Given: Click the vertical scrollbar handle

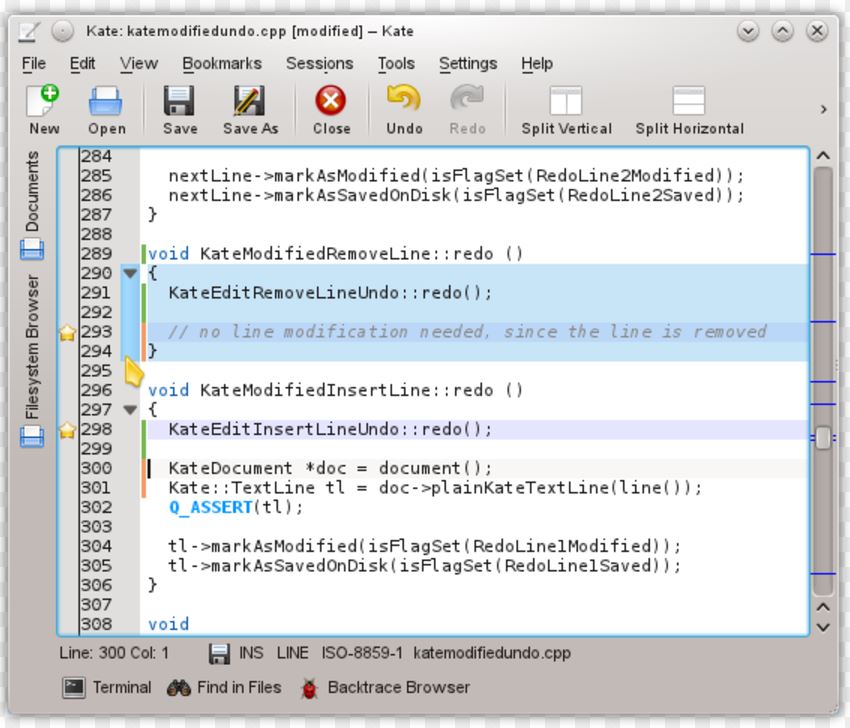Looking at the screenshot, I should coord(823,438).
